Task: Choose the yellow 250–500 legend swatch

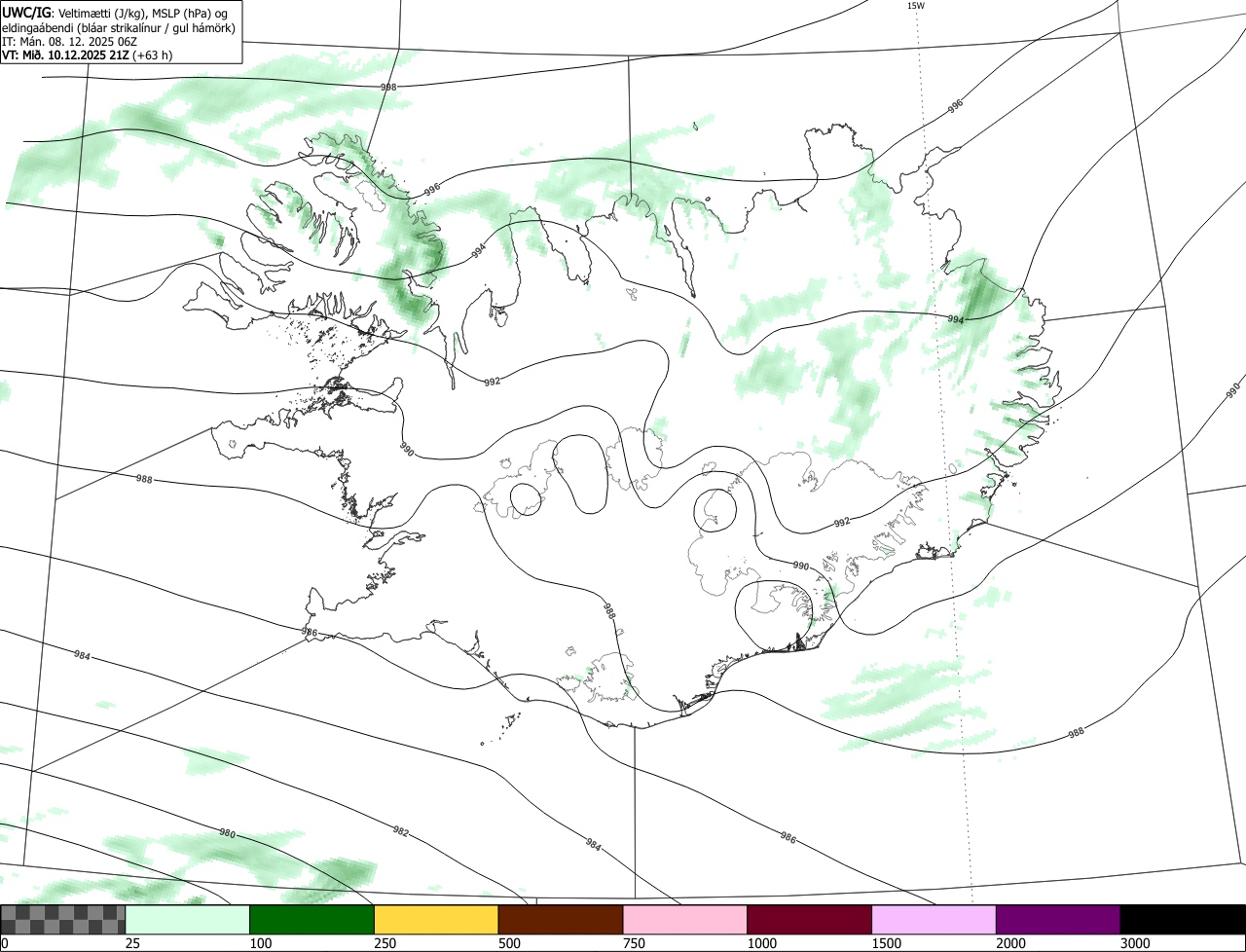Action: [436, 920]
